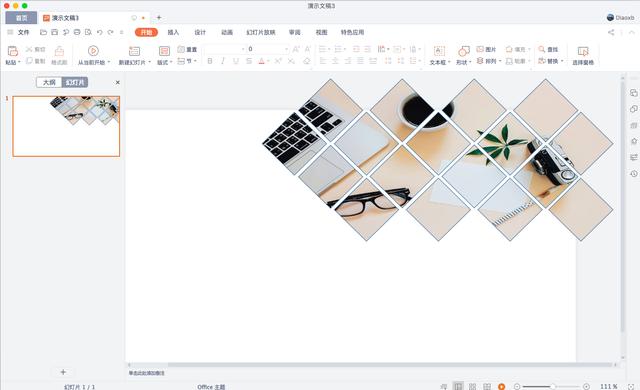Toggle italic formatting I
Screen dimensions: 640x390
[x=222, y=61]
